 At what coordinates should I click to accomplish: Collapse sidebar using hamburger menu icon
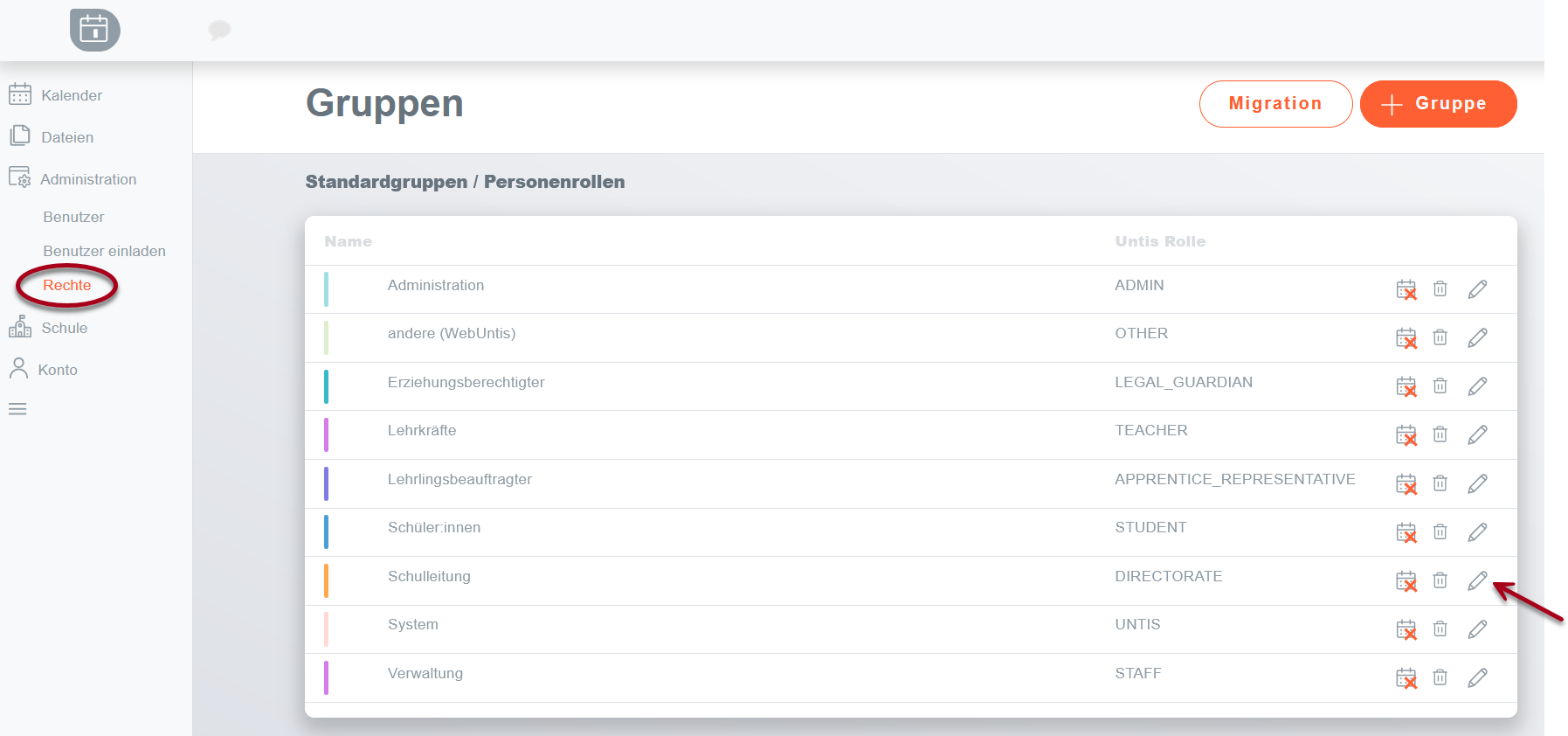pos(17,409)
